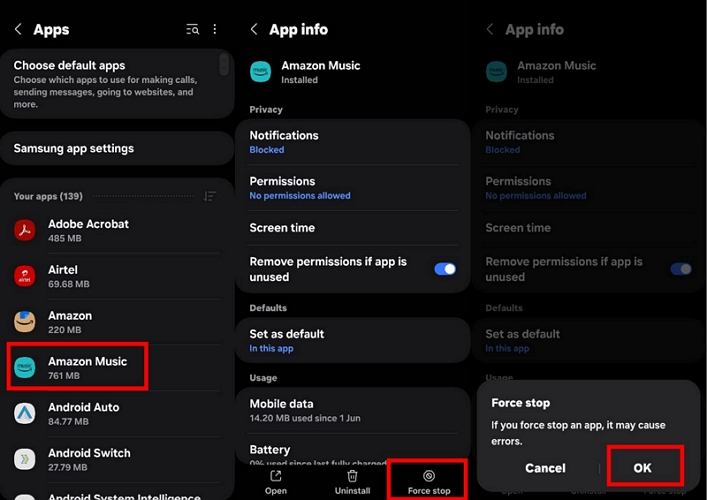This screenshot has width=707, height=500.
Task: Toggle Remove permissions if app is unused
Action: 445,269
